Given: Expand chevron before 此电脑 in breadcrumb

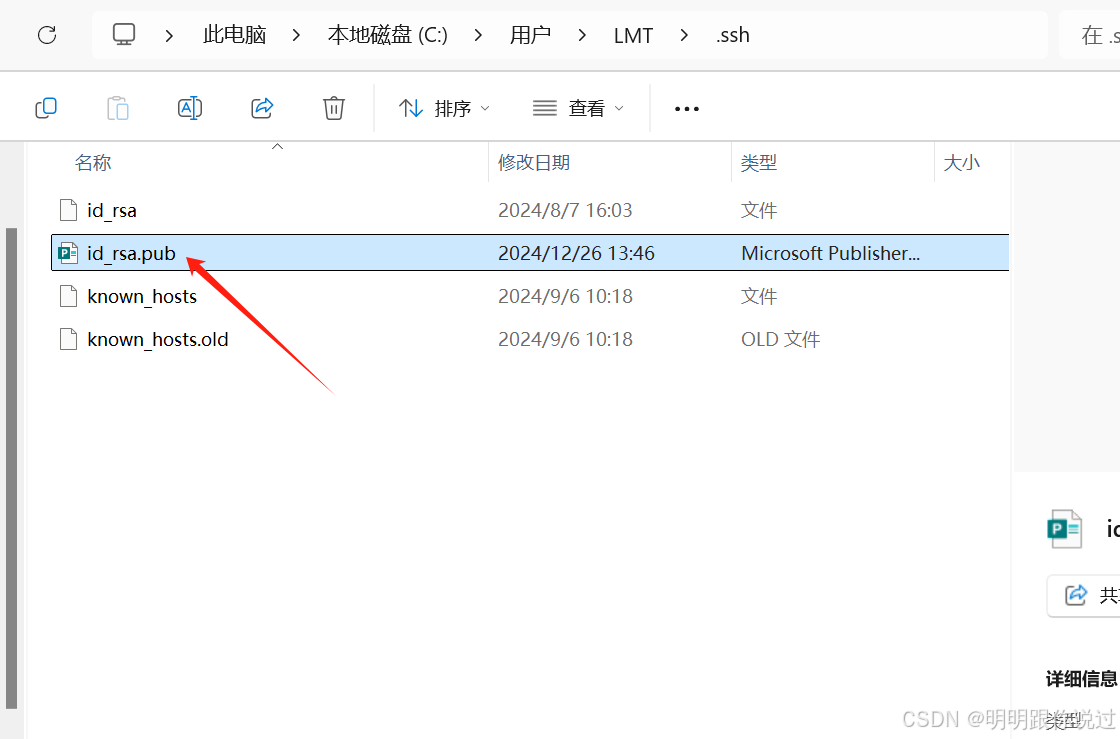Looking at the screenshot, I should [x=169, y=35].
